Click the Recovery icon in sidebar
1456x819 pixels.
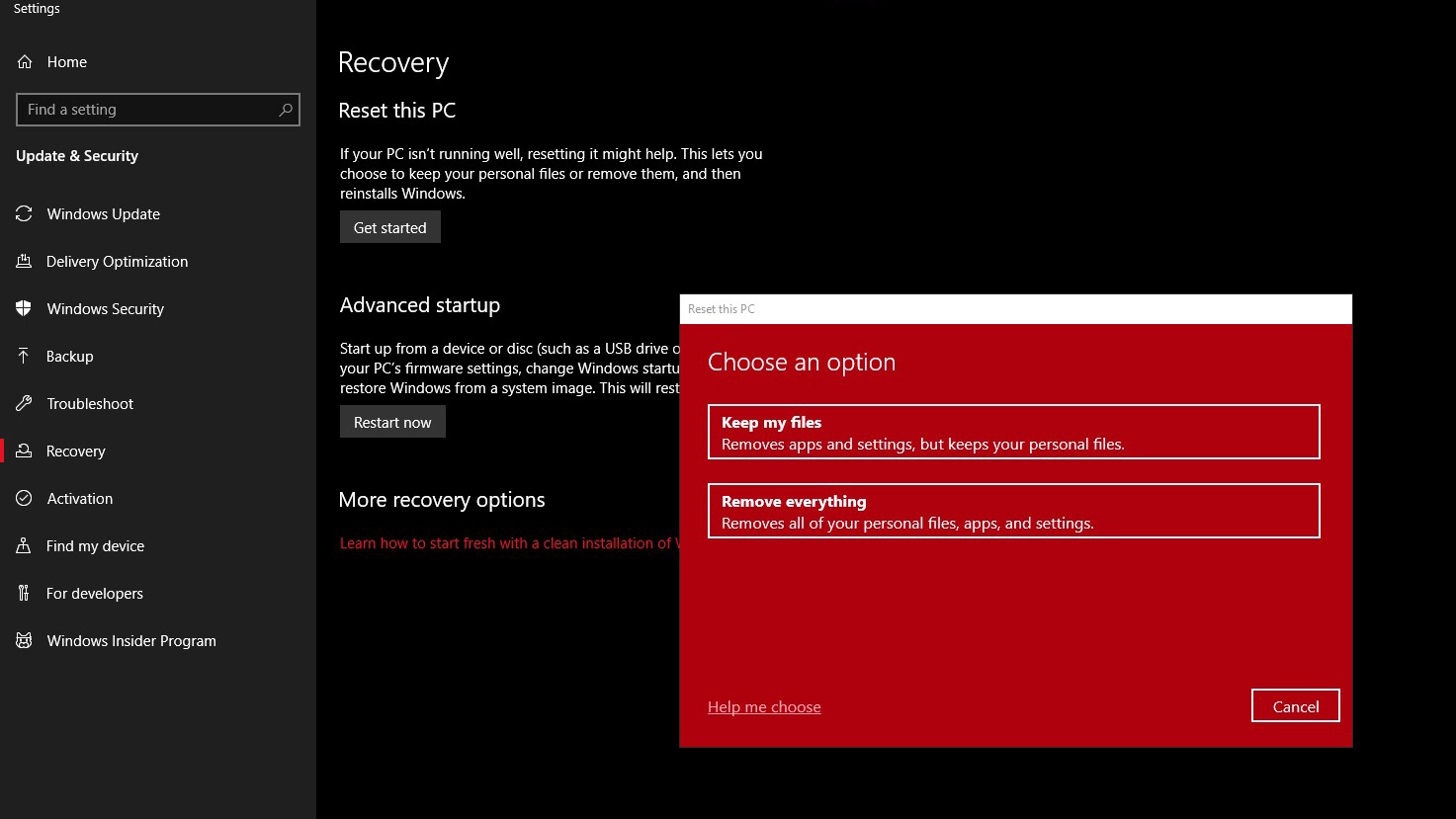click(25, 451)
